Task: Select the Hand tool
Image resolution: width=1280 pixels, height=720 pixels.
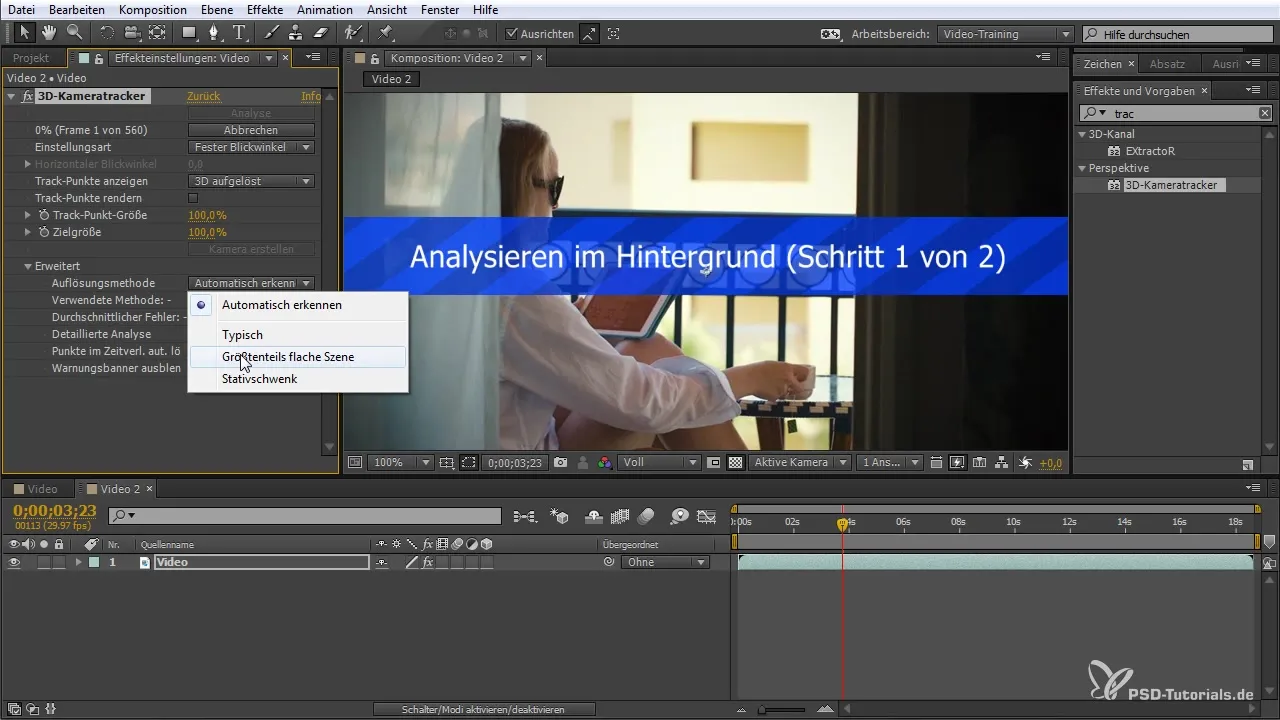Action: point(50,33)
